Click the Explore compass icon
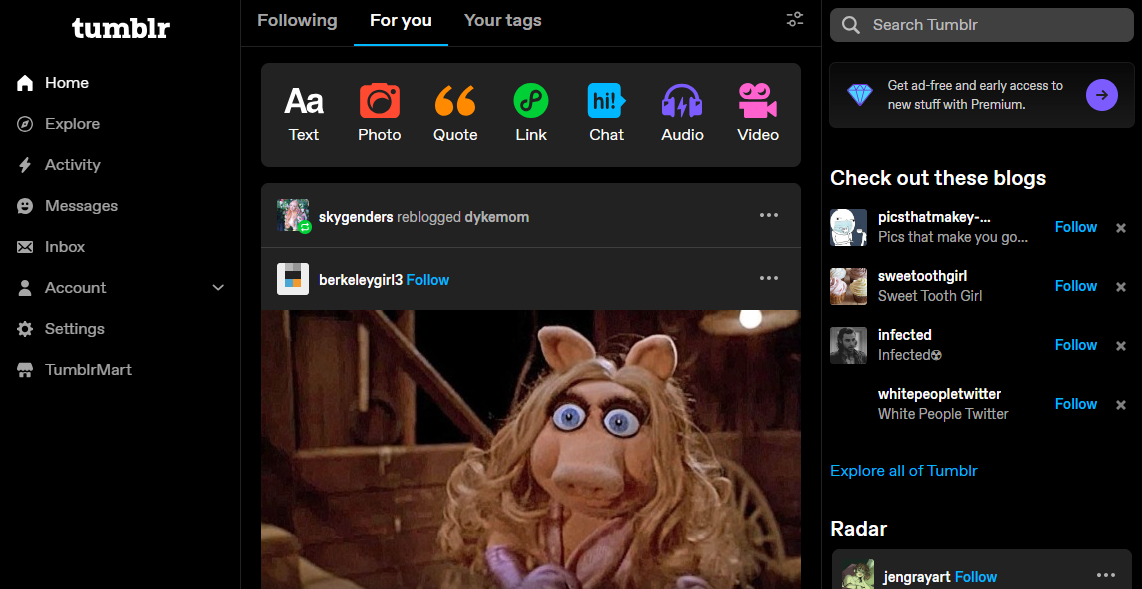The width and height of the screenshot is (1142, 589). coord(25,124)
